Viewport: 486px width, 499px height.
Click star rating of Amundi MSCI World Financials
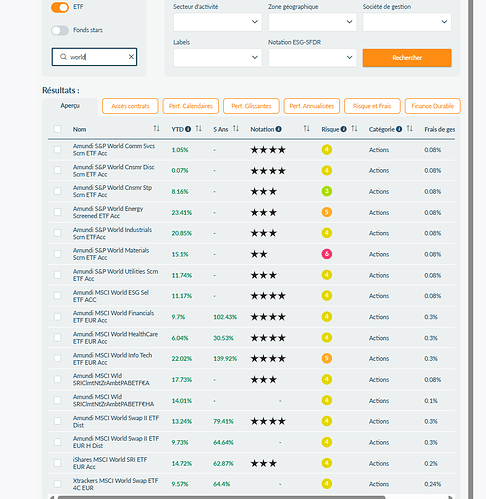(x=268, y=317)
